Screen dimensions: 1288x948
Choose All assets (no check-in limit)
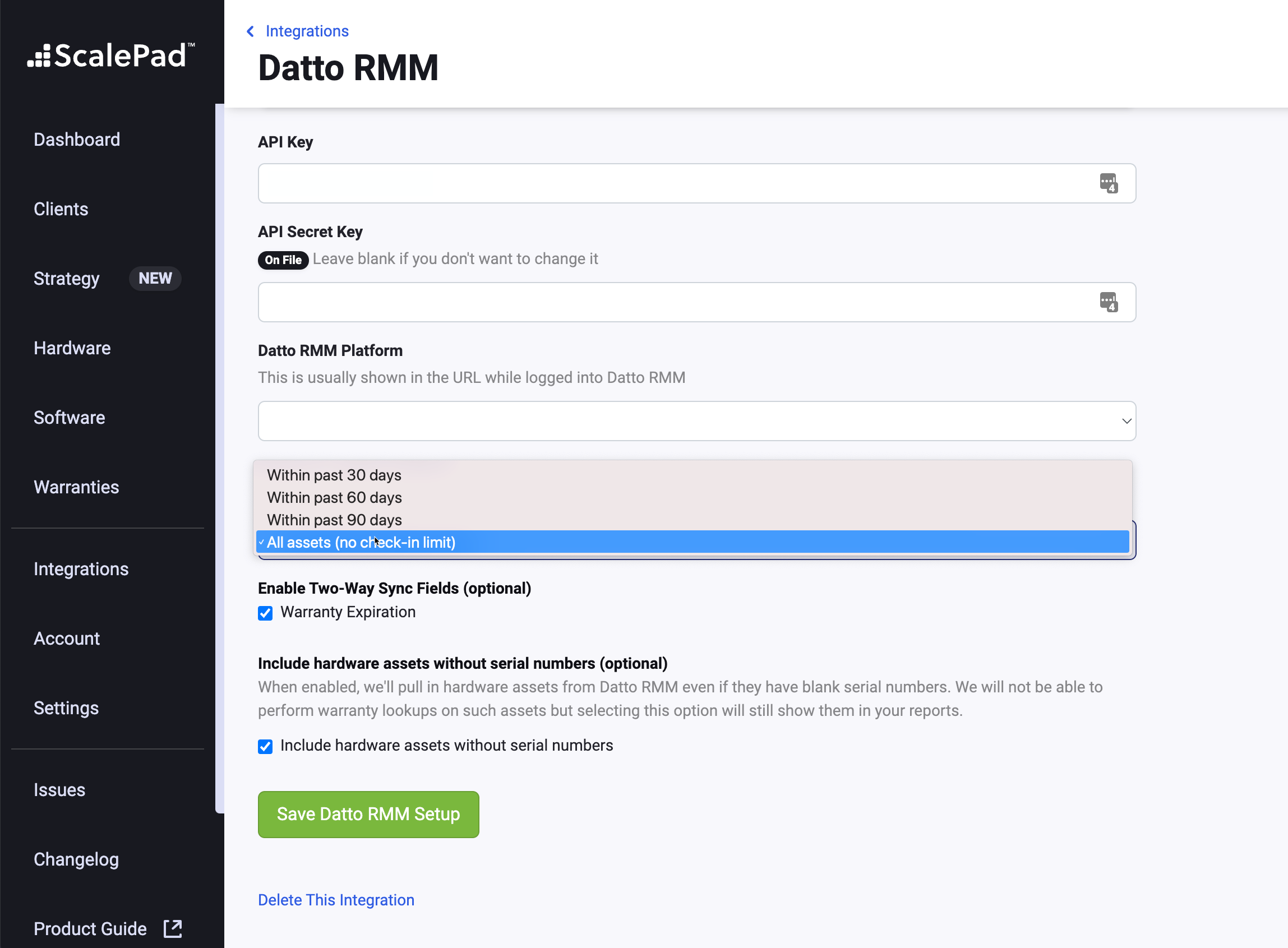693,542
